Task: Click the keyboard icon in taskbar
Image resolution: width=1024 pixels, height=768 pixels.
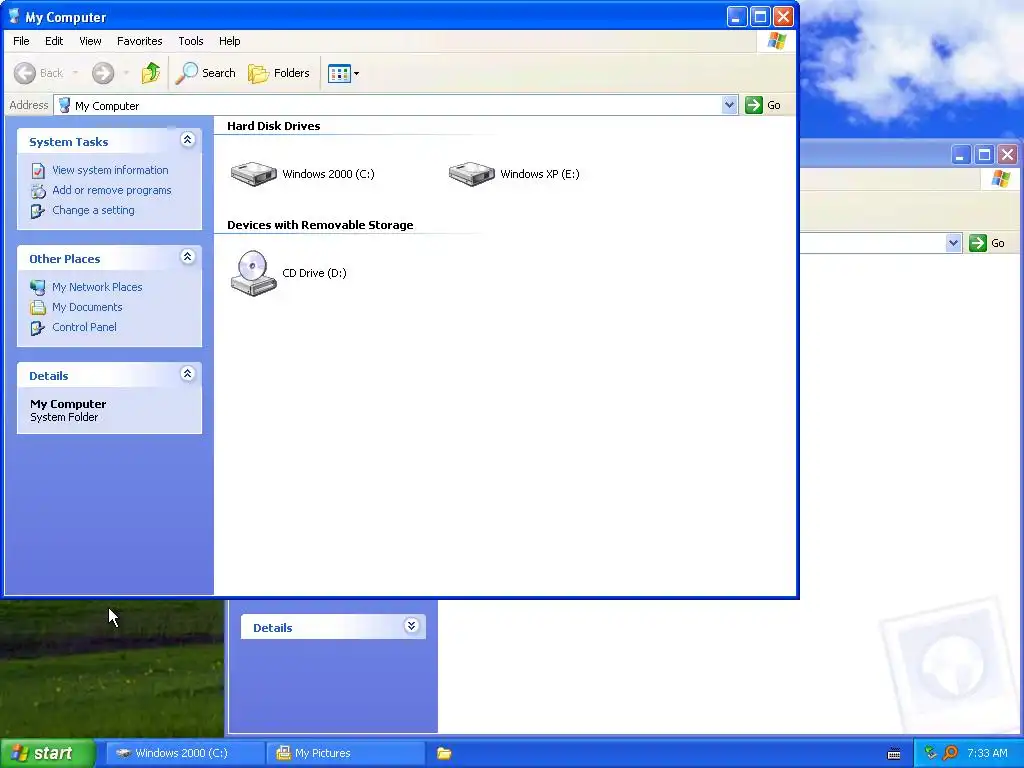Action: (894, 754)
